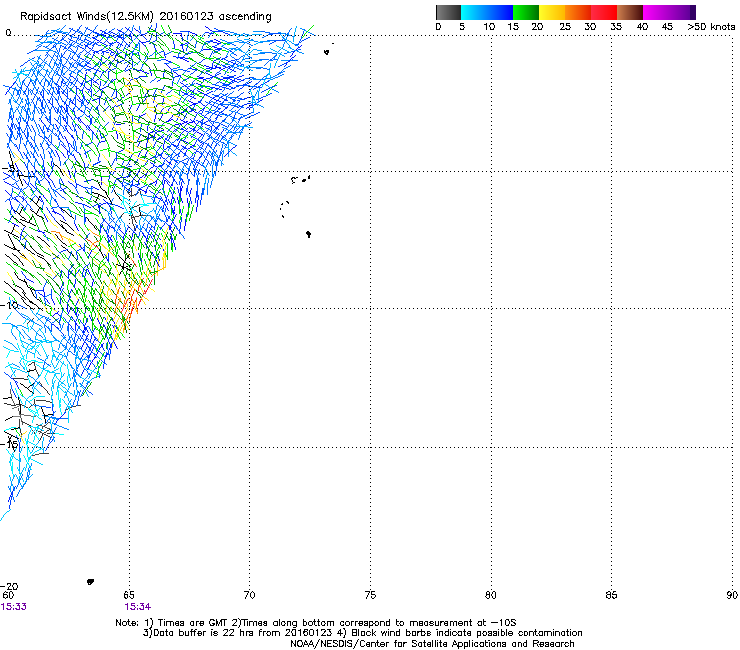Viewport: 740px width, 650px height.
Task: Click the gray 0-5 knots color band
Action: 448,12
